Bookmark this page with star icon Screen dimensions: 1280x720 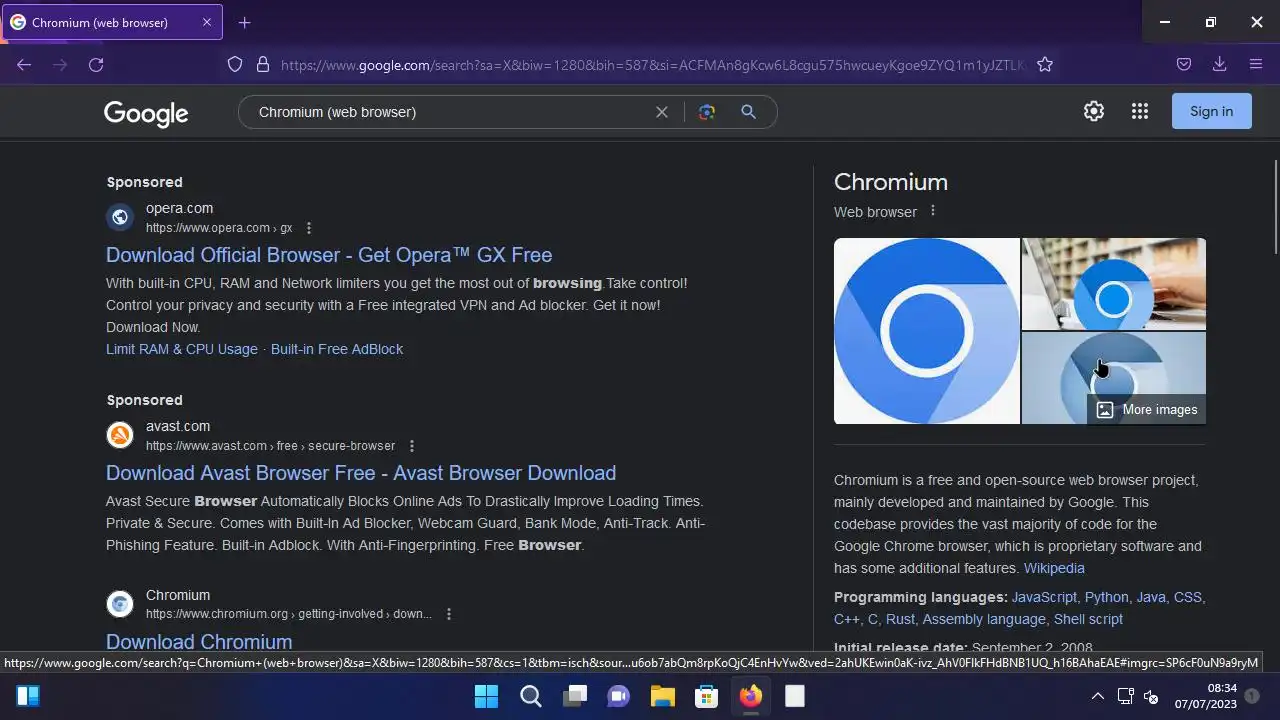pyautogui.click(x=1045, y=64)
